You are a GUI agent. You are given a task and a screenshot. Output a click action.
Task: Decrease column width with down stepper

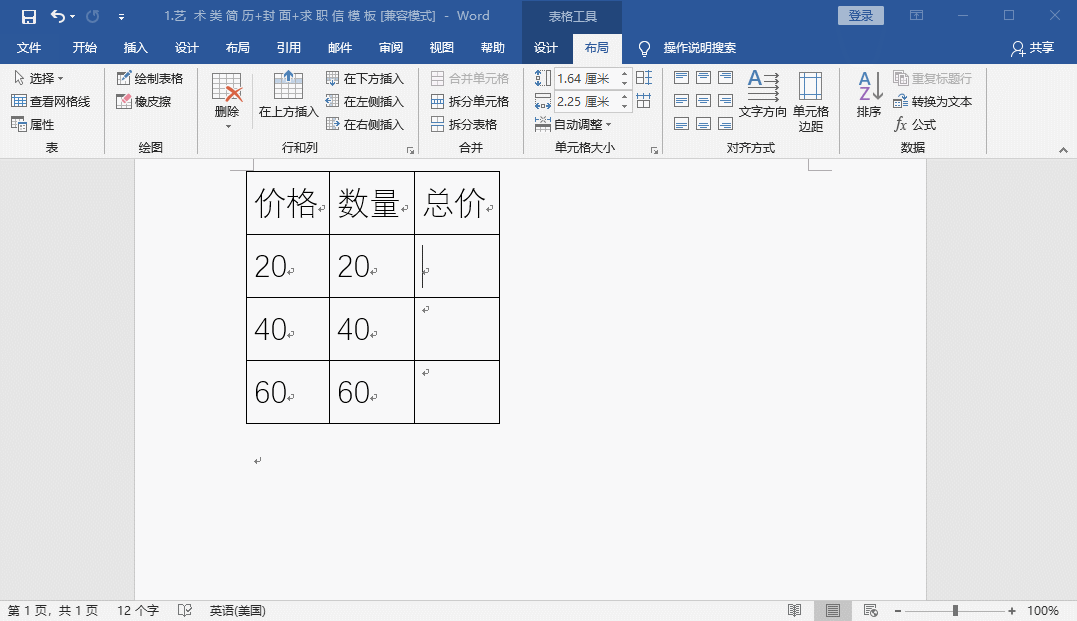click(x=624, y=106)
